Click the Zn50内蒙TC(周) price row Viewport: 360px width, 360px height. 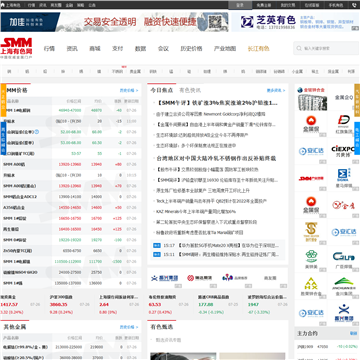[71, 251]
